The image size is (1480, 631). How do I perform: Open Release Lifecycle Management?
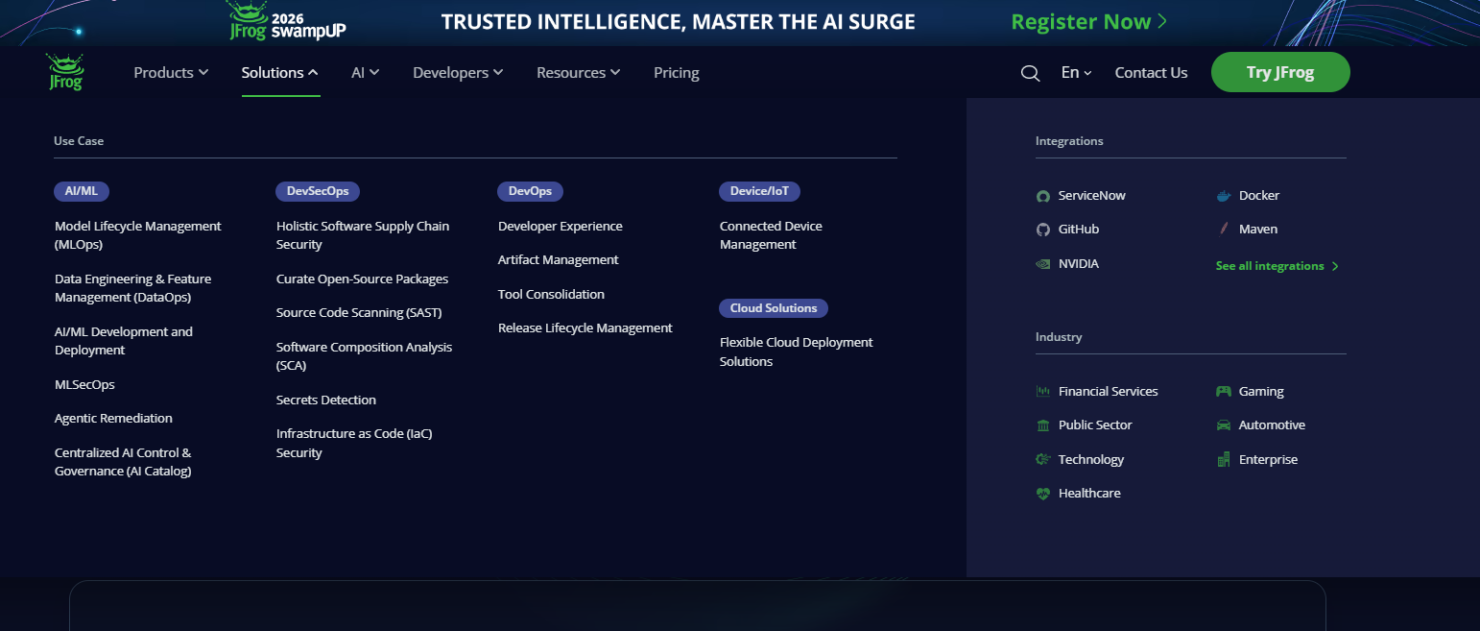(585, 328)
